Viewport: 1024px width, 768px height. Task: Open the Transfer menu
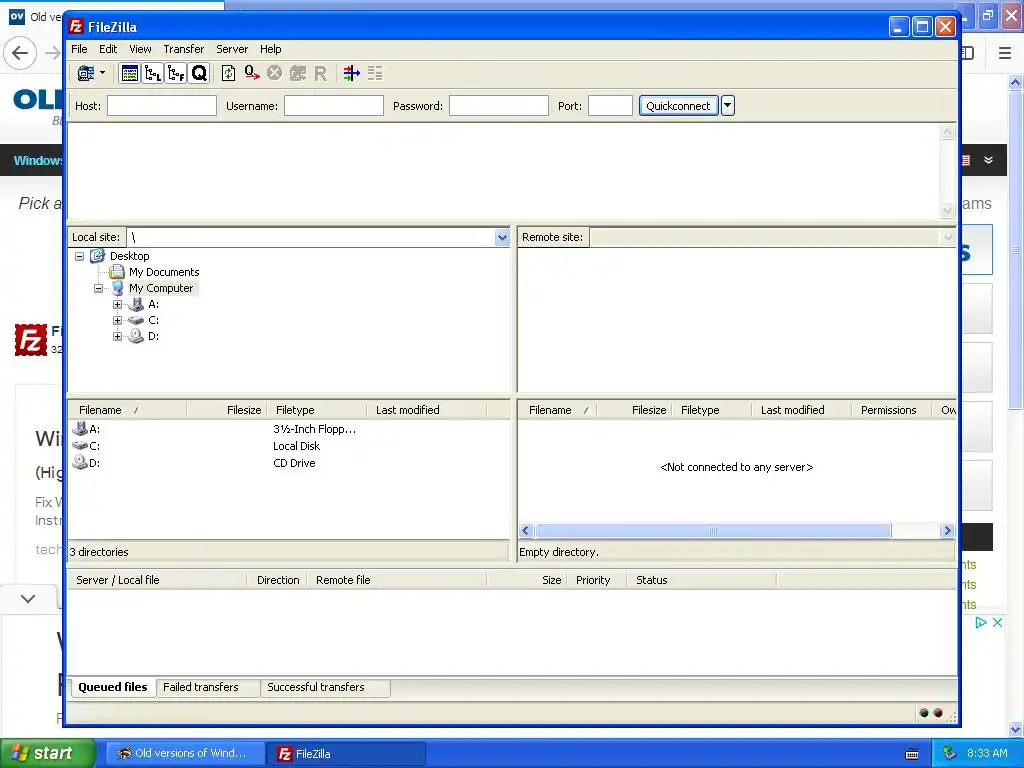(x=184, y=49)
